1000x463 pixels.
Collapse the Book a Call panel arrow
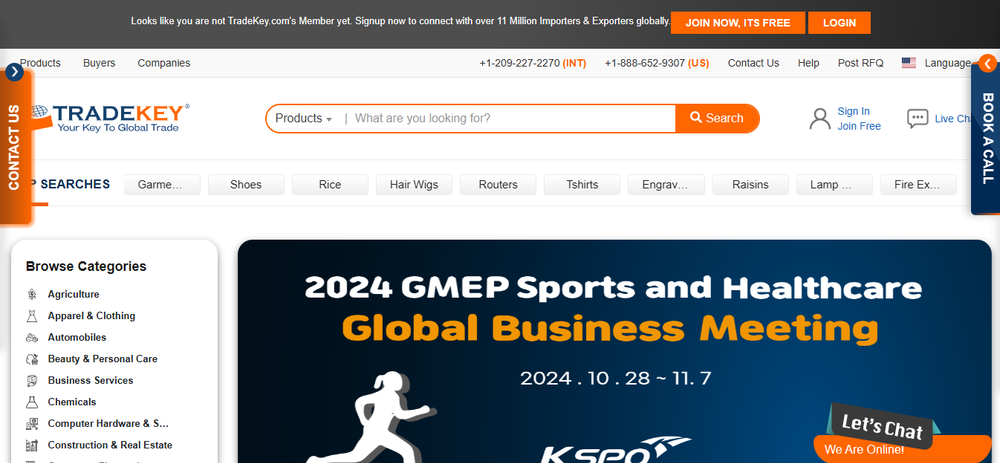coord(987,63)
